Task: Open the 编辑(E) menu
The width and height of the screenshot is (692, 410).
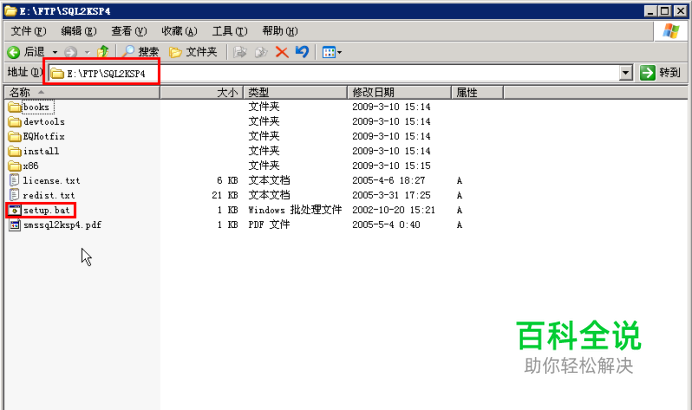Action: click(79, 31)
